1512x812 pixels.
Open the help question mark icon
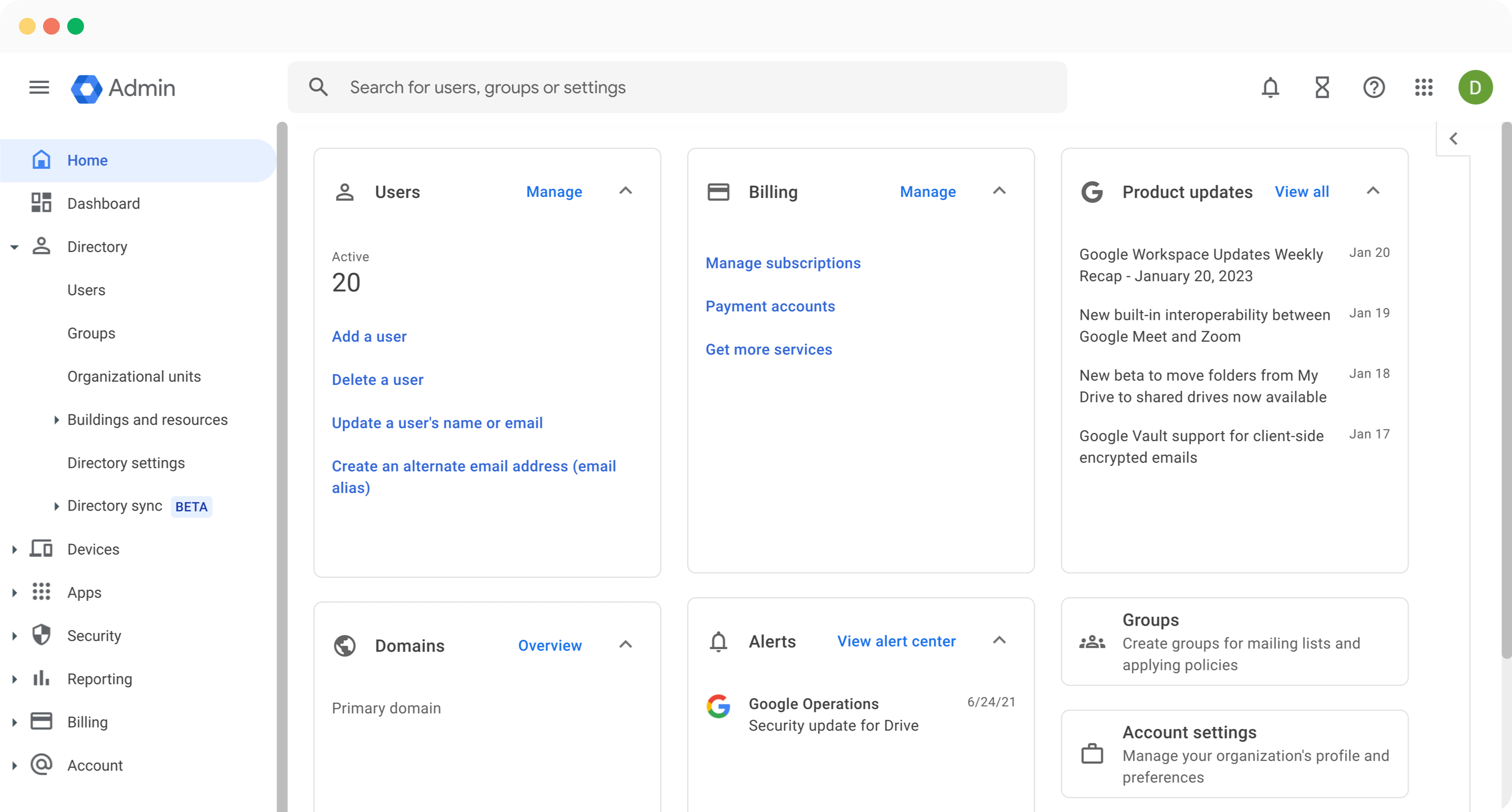(x=1373, y=88)
